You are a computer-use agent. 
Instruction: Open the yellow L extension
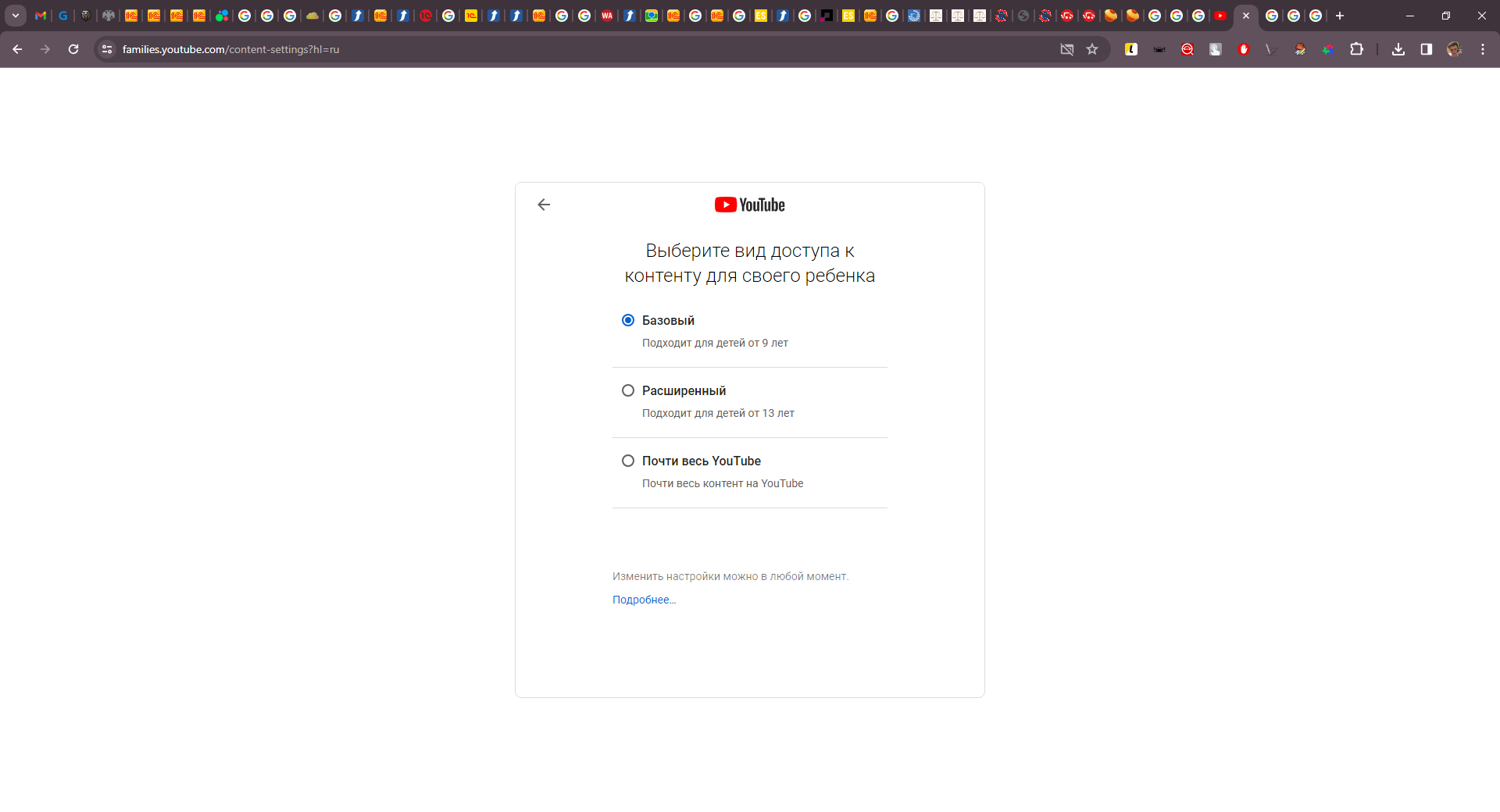[1131, 49]
